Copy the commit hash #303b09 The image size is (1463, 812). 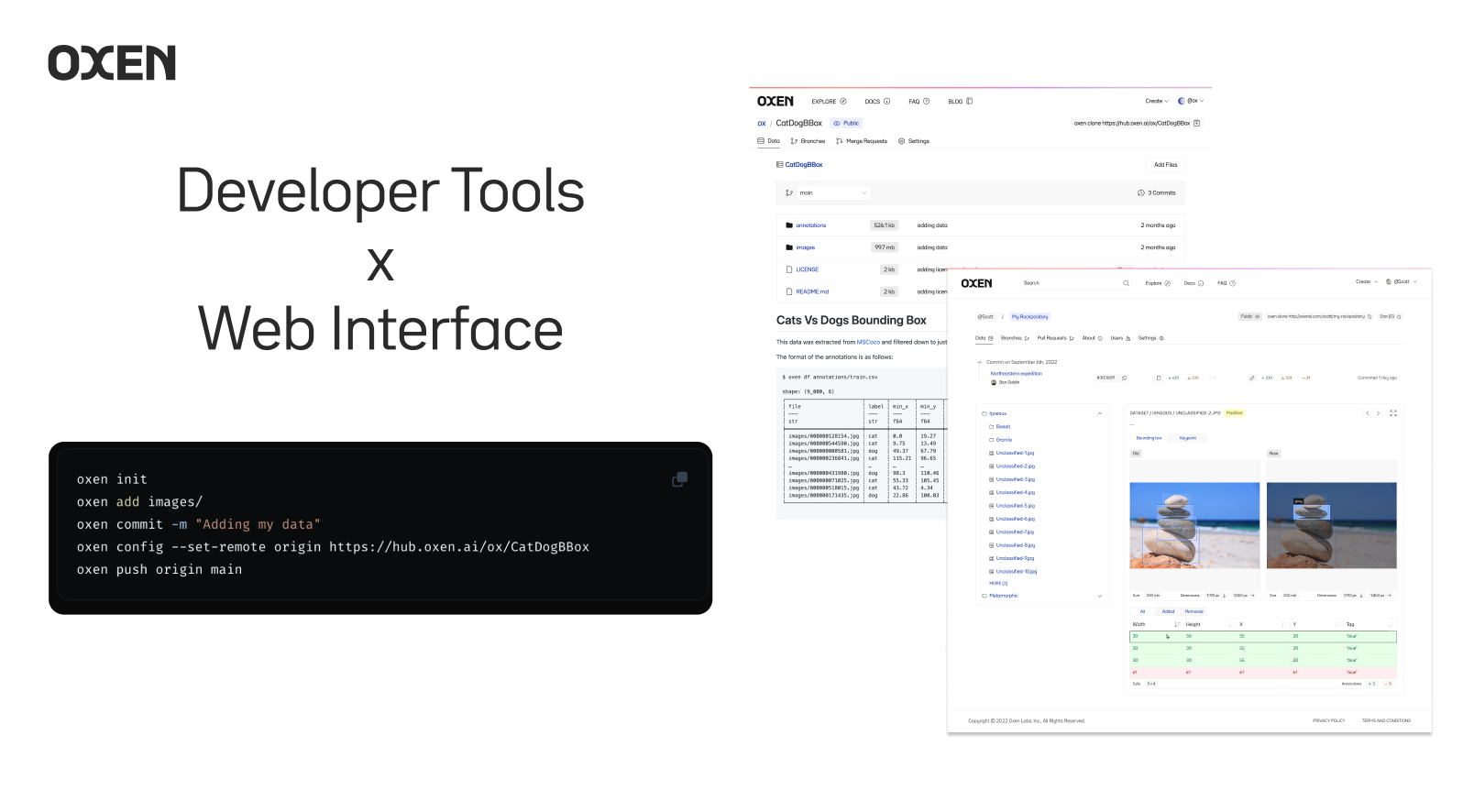1125,378
